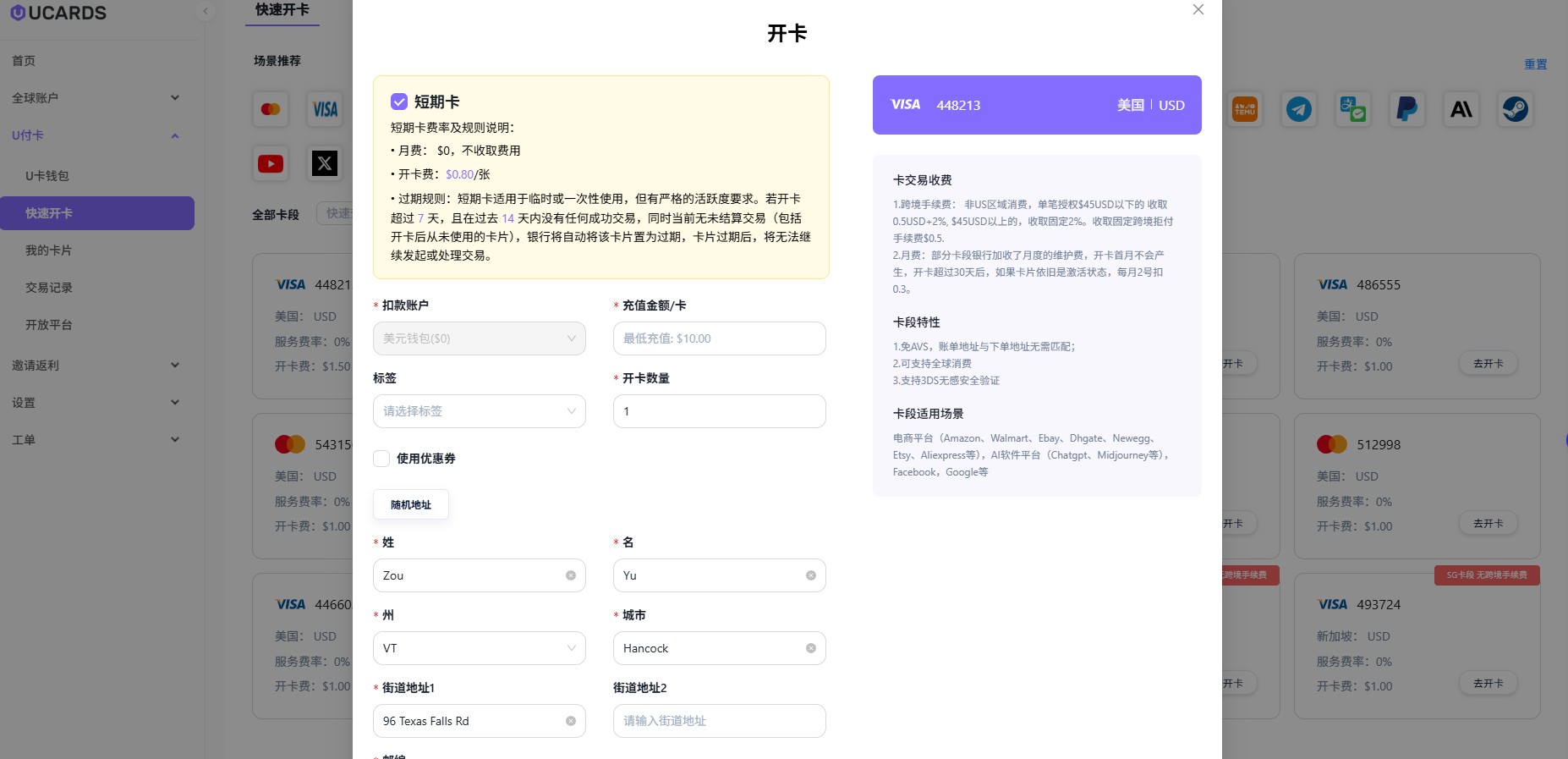The height and width of the screenshot is (759, 1568).
Task: Click the 充值金额/卡 input field
Action: pyautogui.click(x=720, y=338)
